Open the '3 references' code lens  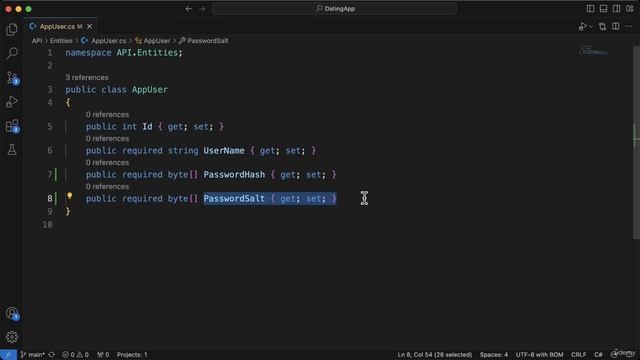click(x=87, y=78)
